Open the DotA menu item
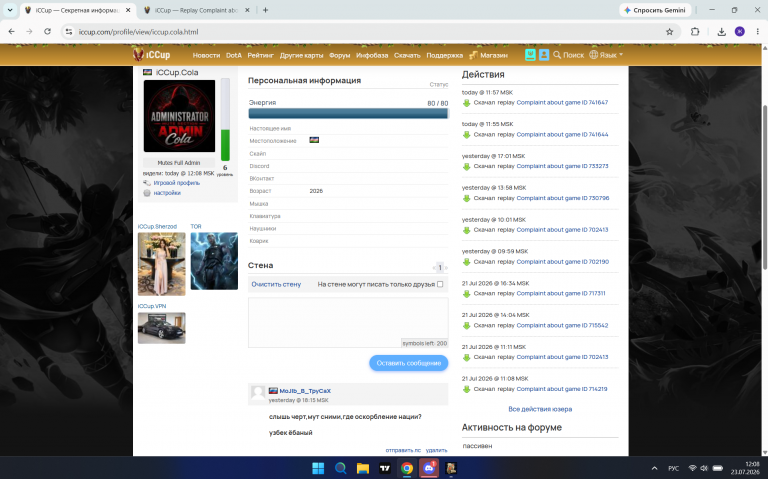The height and width of the screenshot is (479, 768). point(234,55)
